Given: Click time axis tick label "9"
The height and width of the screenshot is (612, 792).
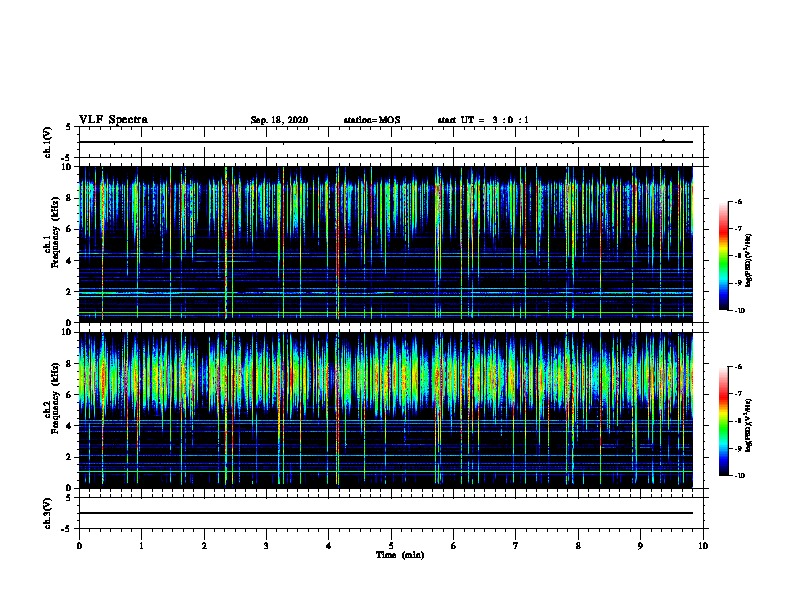Looking at the screenshot, I should [x=640, y=546].
